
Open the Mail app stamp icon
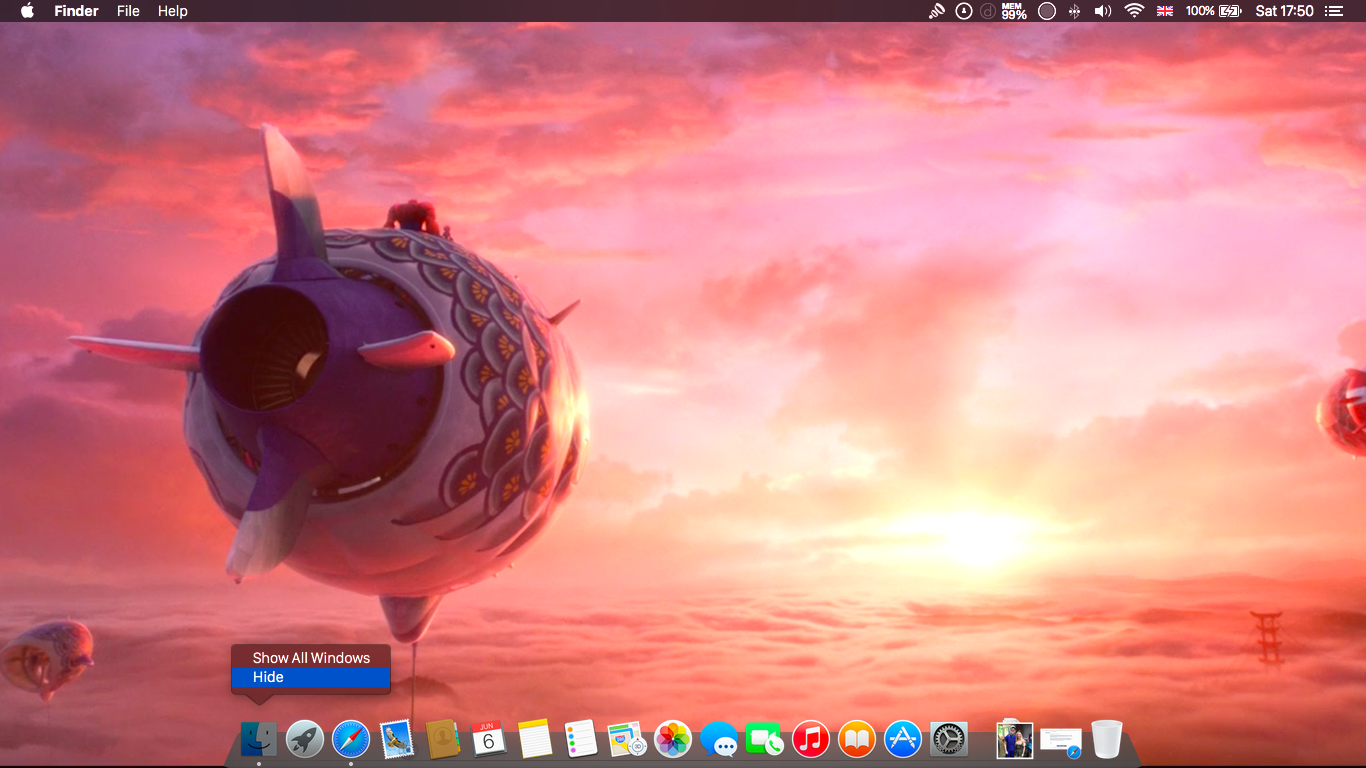[397, 740]
